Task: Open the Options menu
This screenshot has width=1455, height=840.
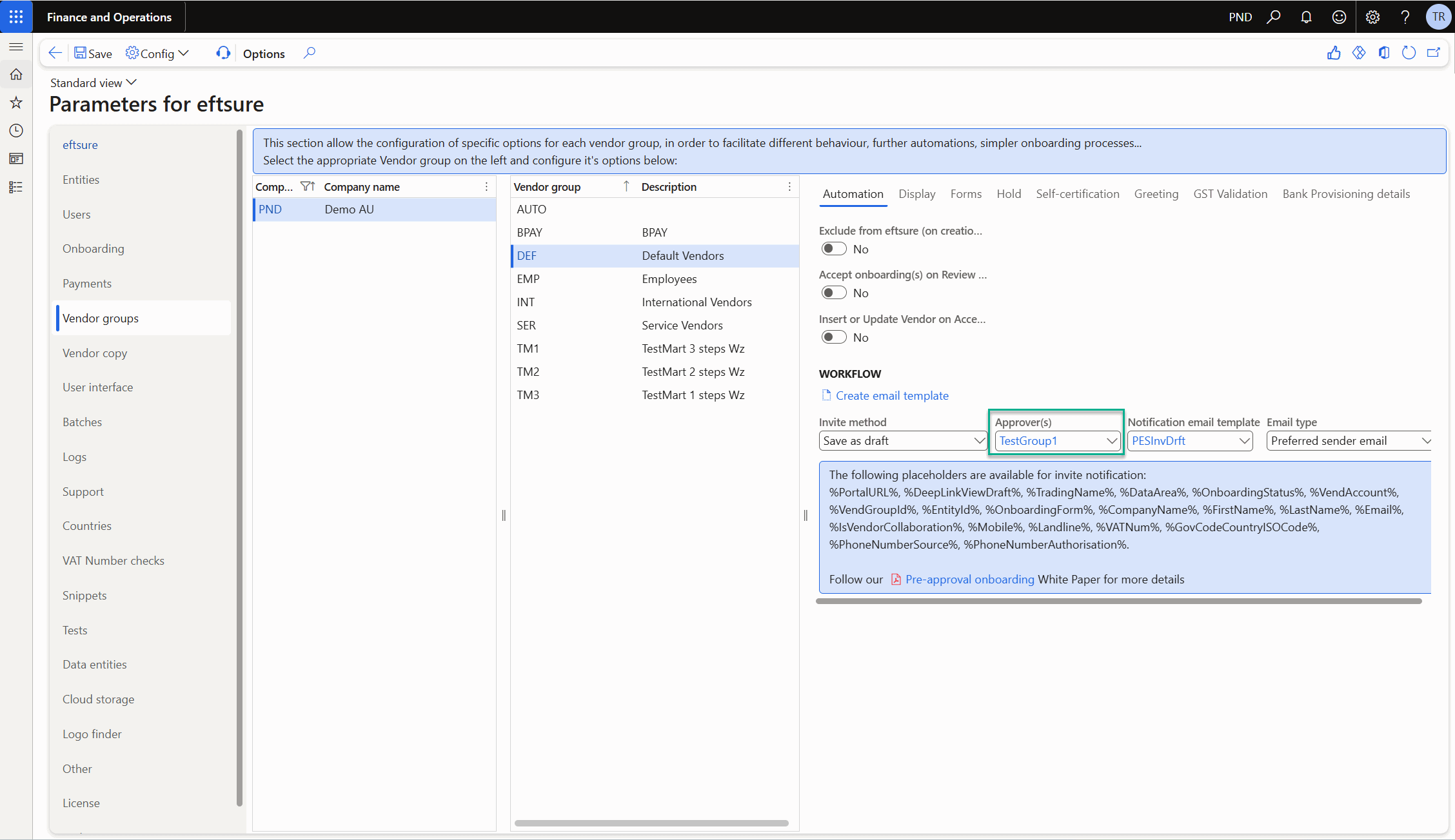Action: [264, 54]
